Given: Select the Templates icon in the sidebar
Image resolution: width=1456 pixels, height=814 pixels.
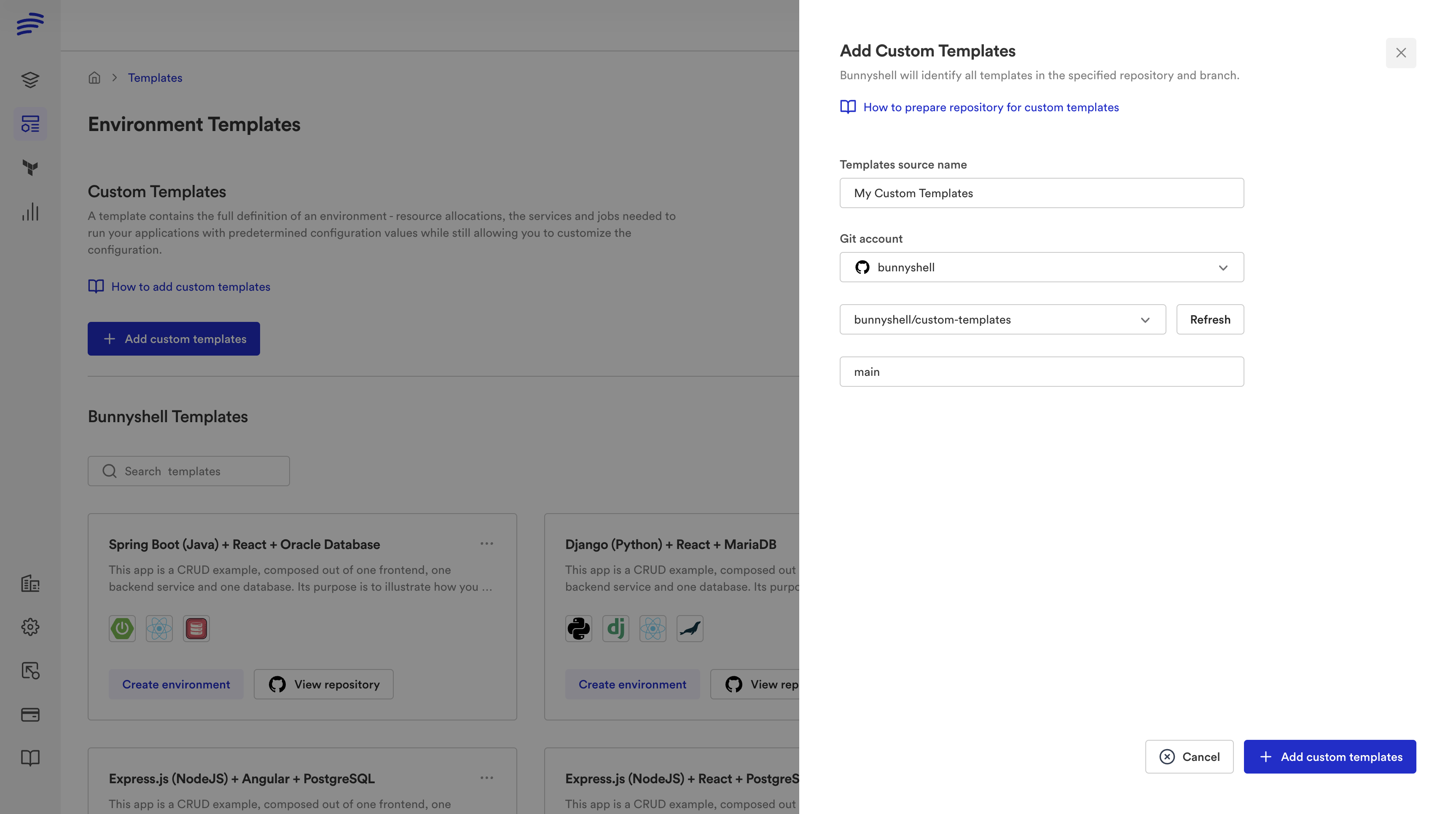Looking at the screenshot, I should pos(30,123).
